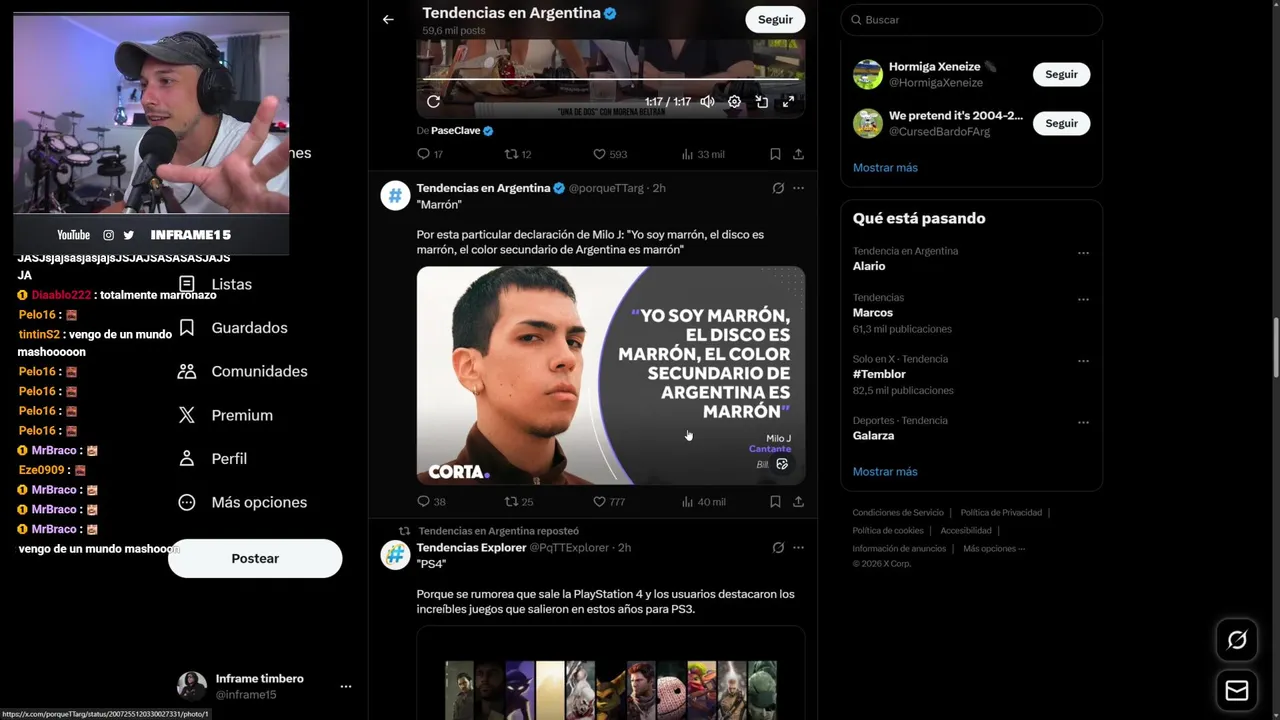Show more suggested accounts to follow
This screenshot has height=720, width=1280.
tap(885, 167)
